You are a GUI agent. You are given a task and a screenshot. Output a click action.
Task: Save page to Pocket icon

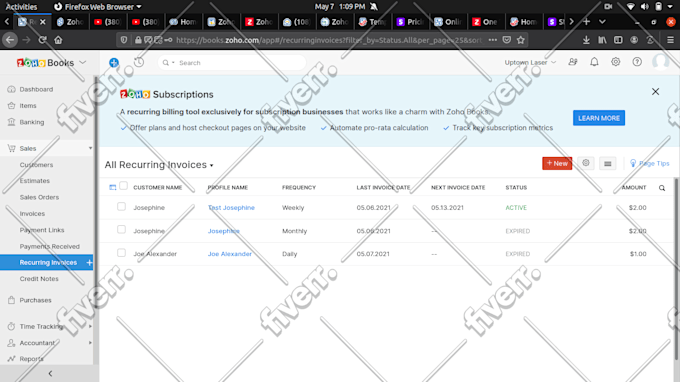[507, 40]
